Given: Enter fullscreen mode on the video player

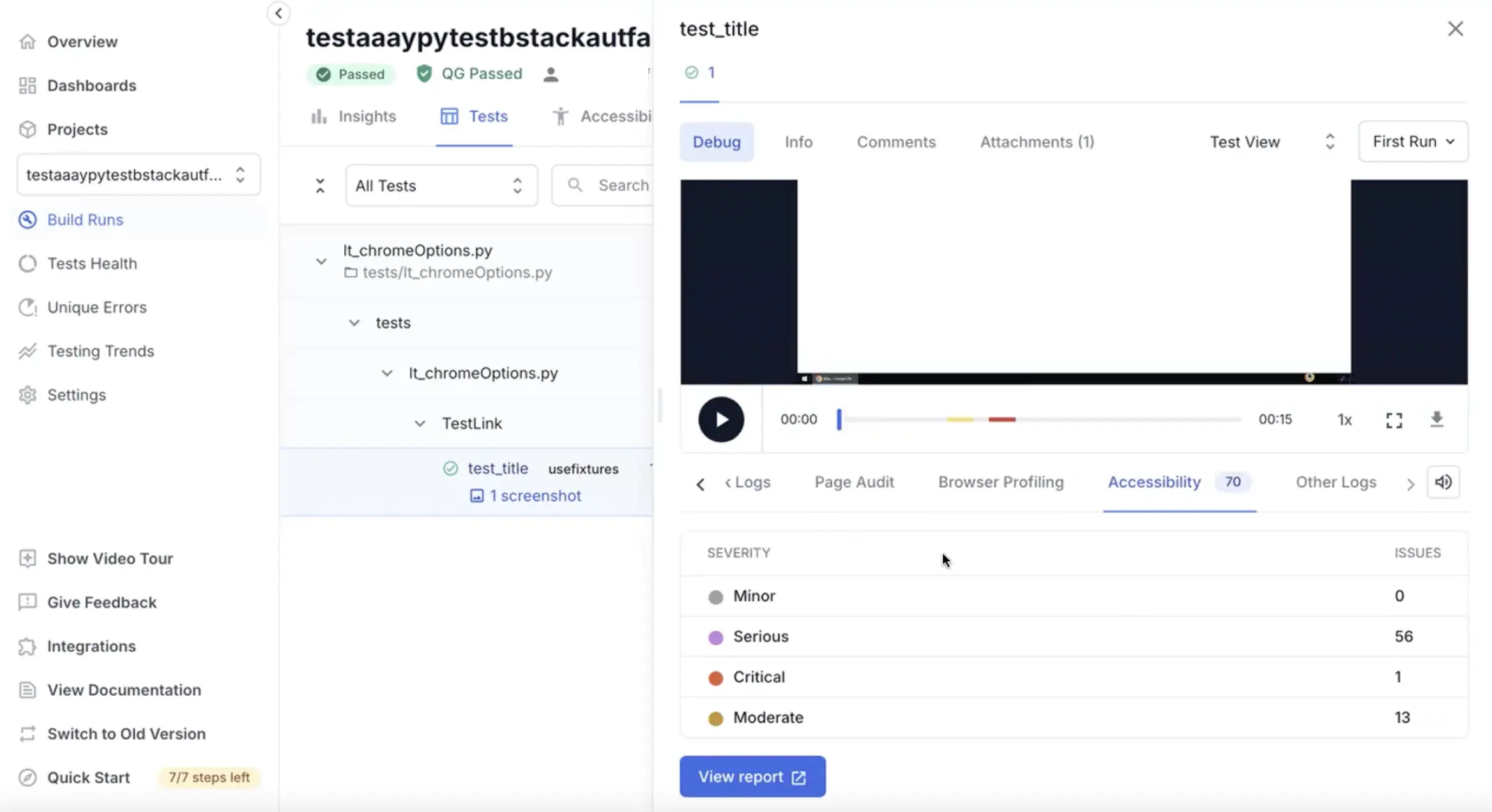Looking at the screenshot, I should click(x=1394, y=419).
